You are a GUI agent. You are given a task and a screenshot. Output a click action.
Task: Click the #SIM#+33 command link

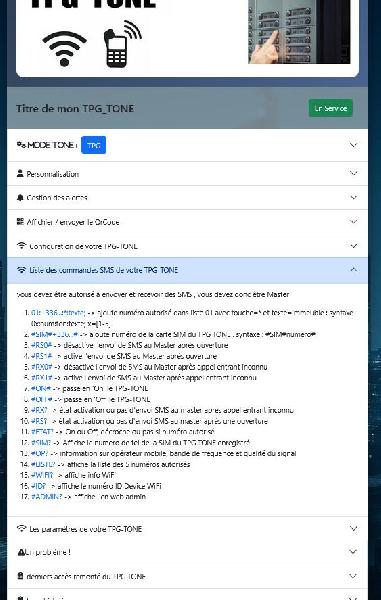[54, 334]
